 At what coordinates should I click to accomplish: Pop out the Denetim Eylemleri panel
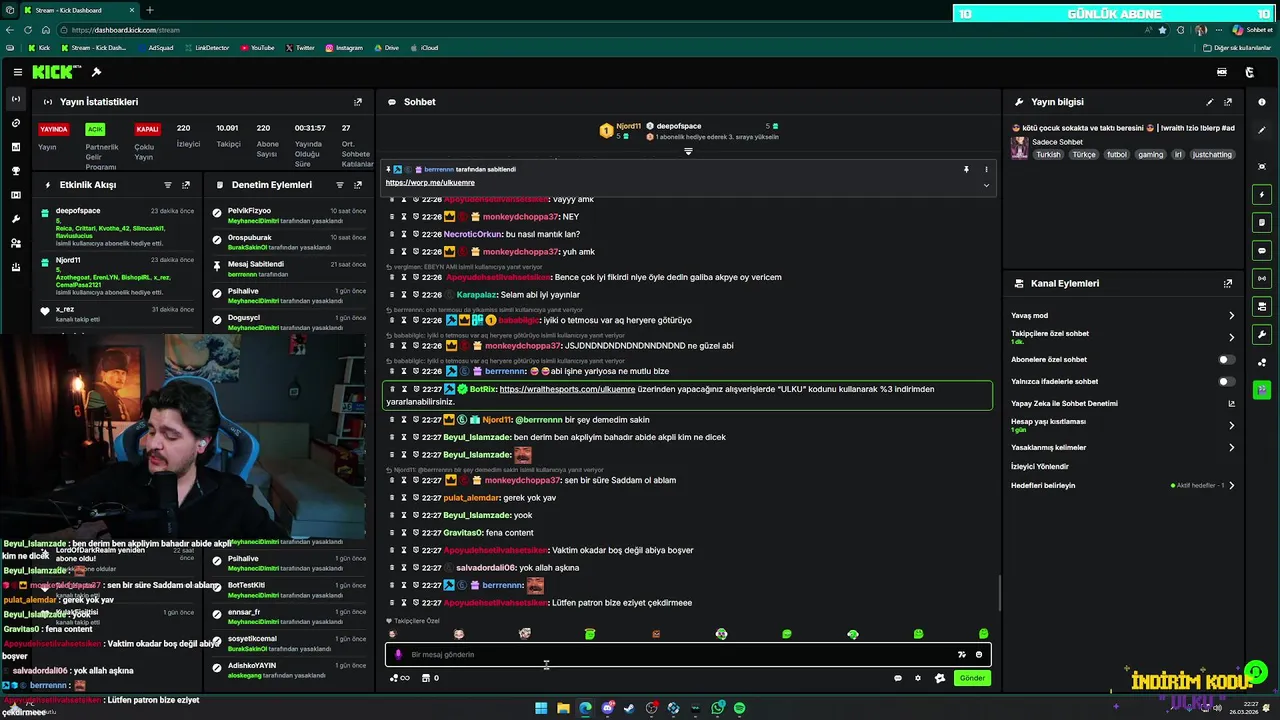358,185
